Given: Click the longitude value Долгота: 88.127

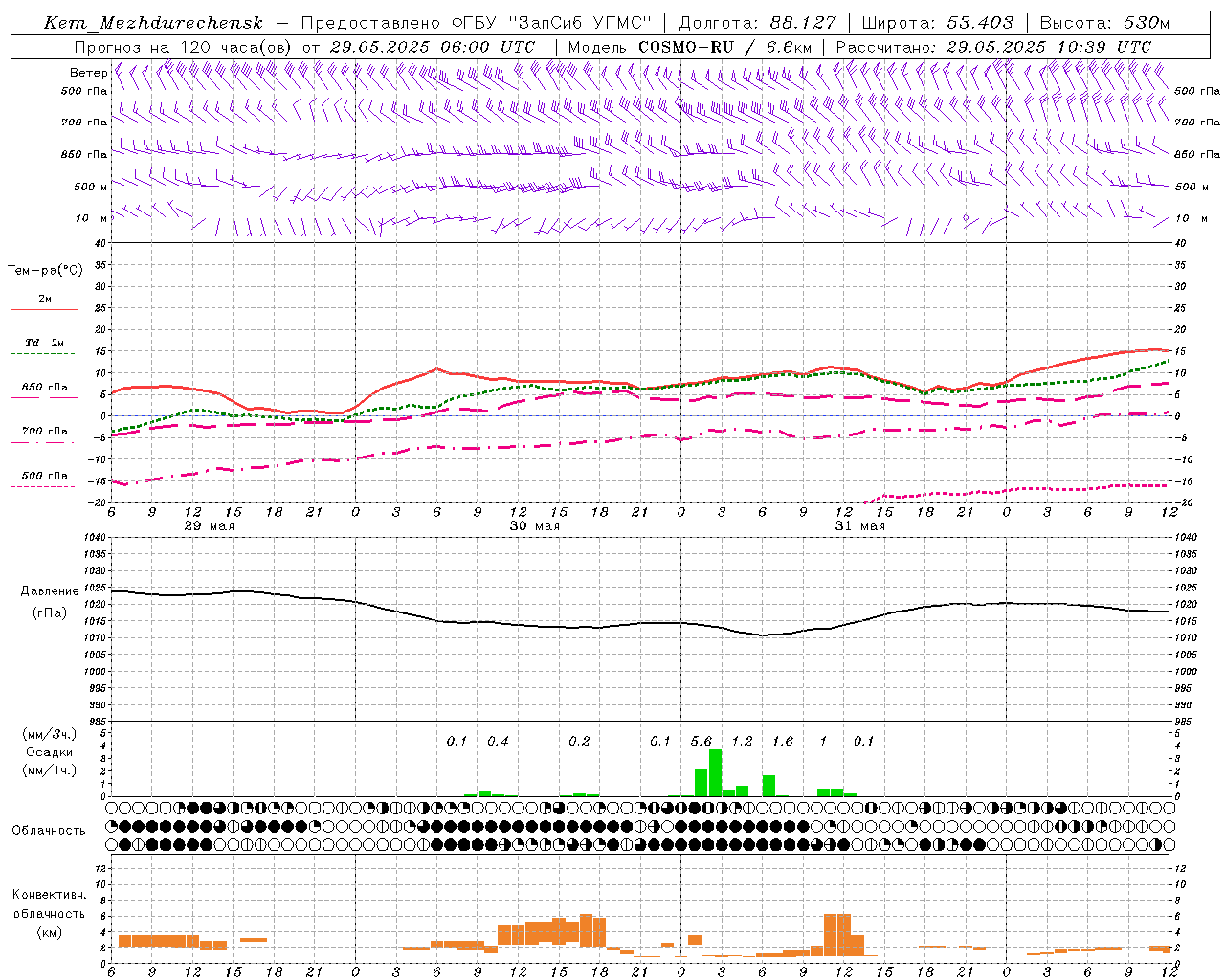Looking at the screenshot, I should 757,24.
